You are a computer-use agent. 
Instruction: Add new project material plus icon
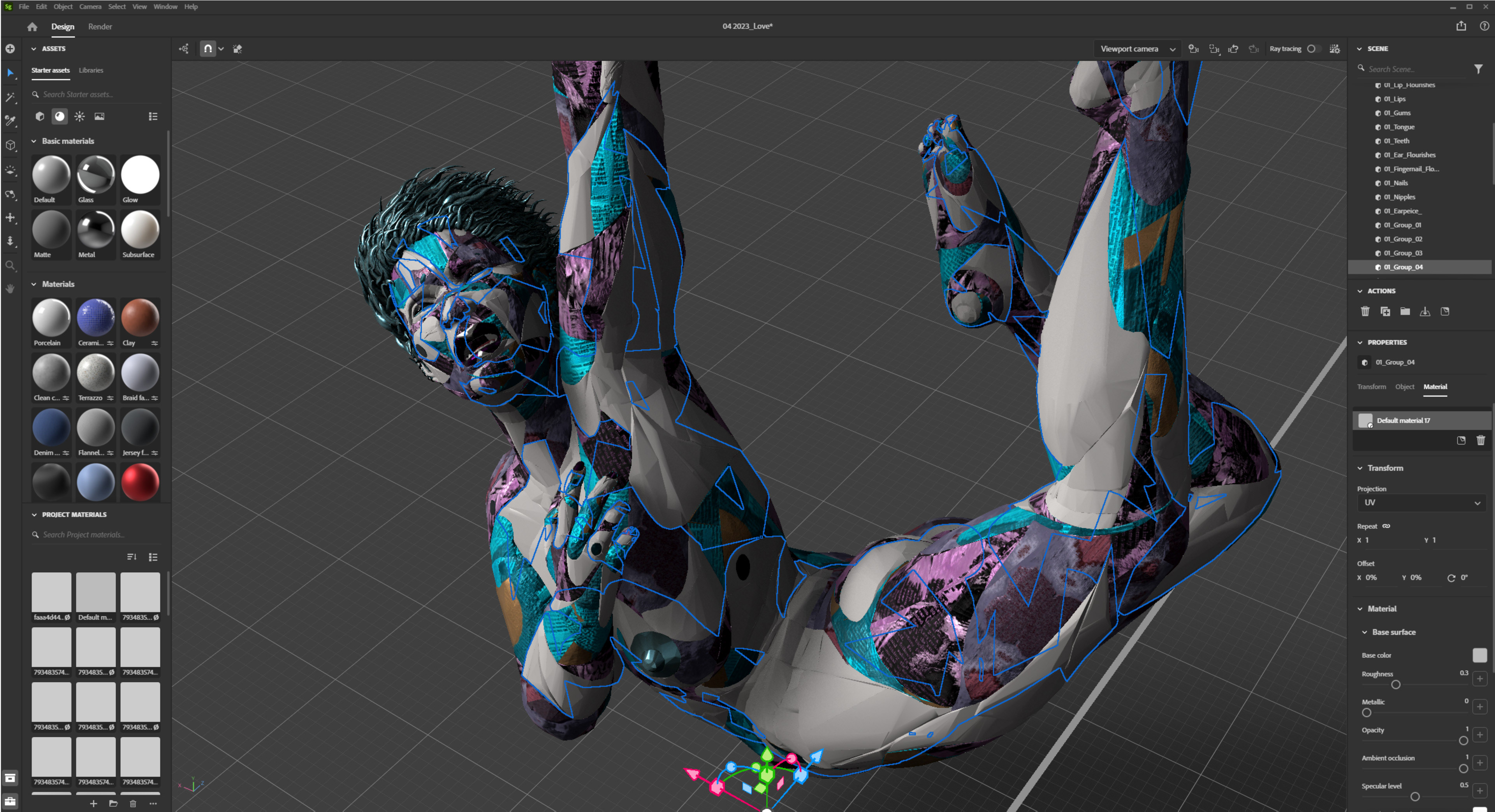(x=93, y=803)
